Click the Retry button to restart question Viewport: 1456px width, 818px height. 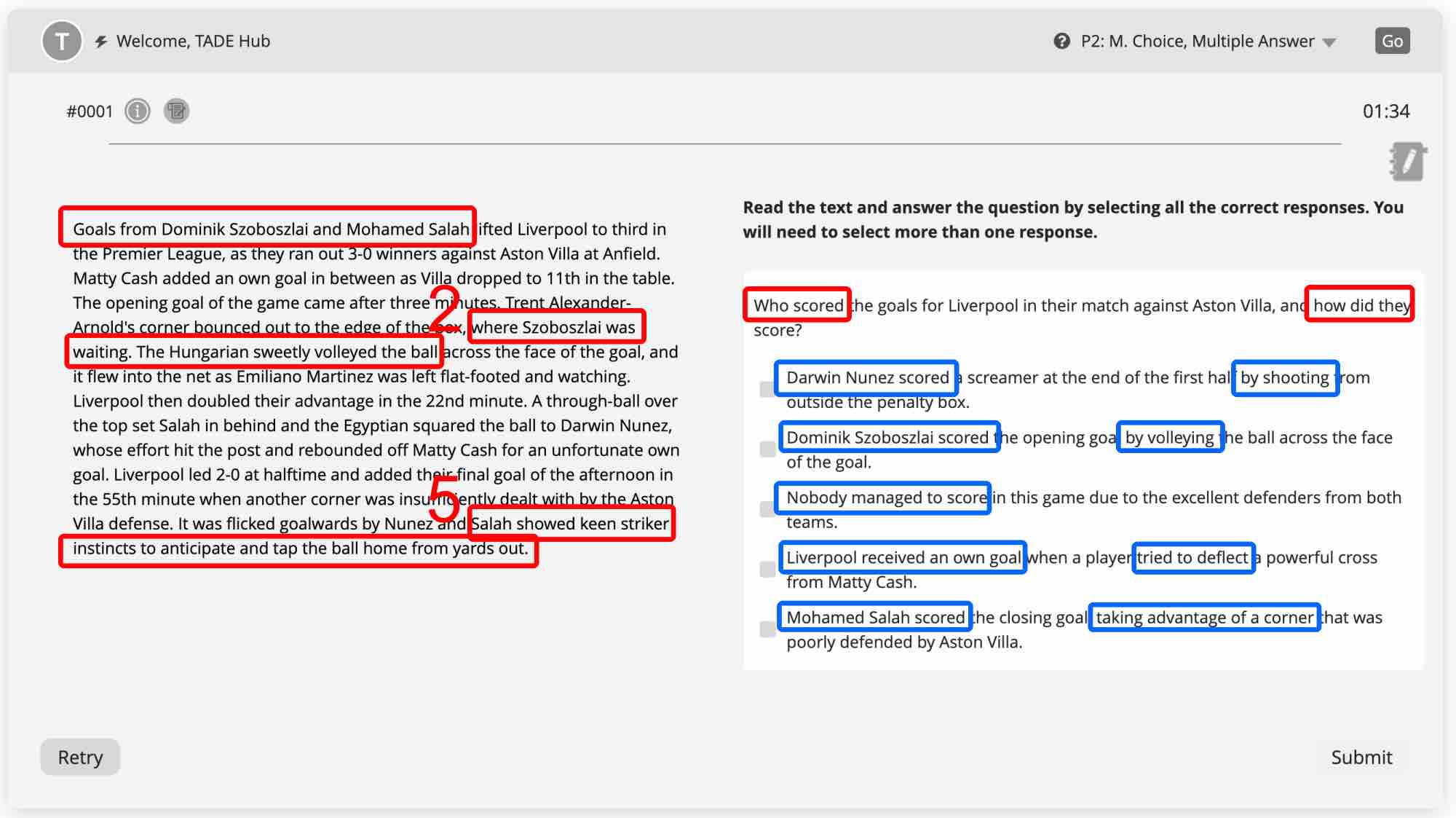80,757
